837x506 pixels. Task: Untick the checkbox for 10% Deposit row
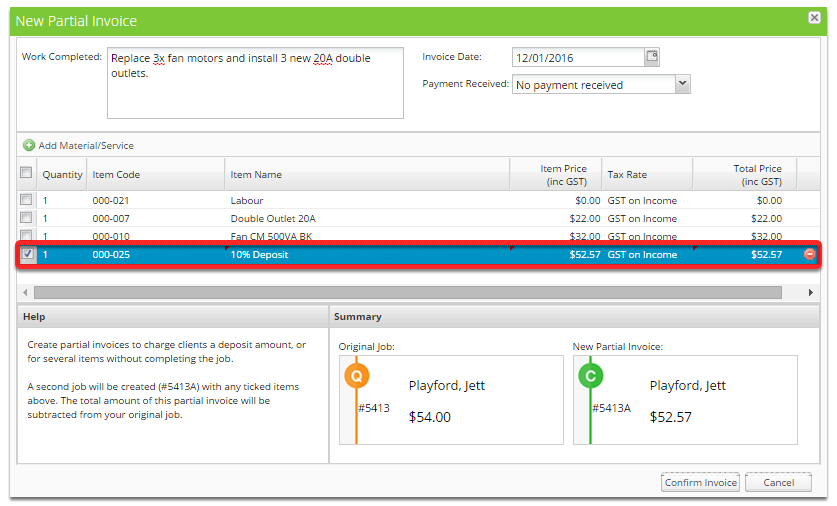click(x=28, y=254)
